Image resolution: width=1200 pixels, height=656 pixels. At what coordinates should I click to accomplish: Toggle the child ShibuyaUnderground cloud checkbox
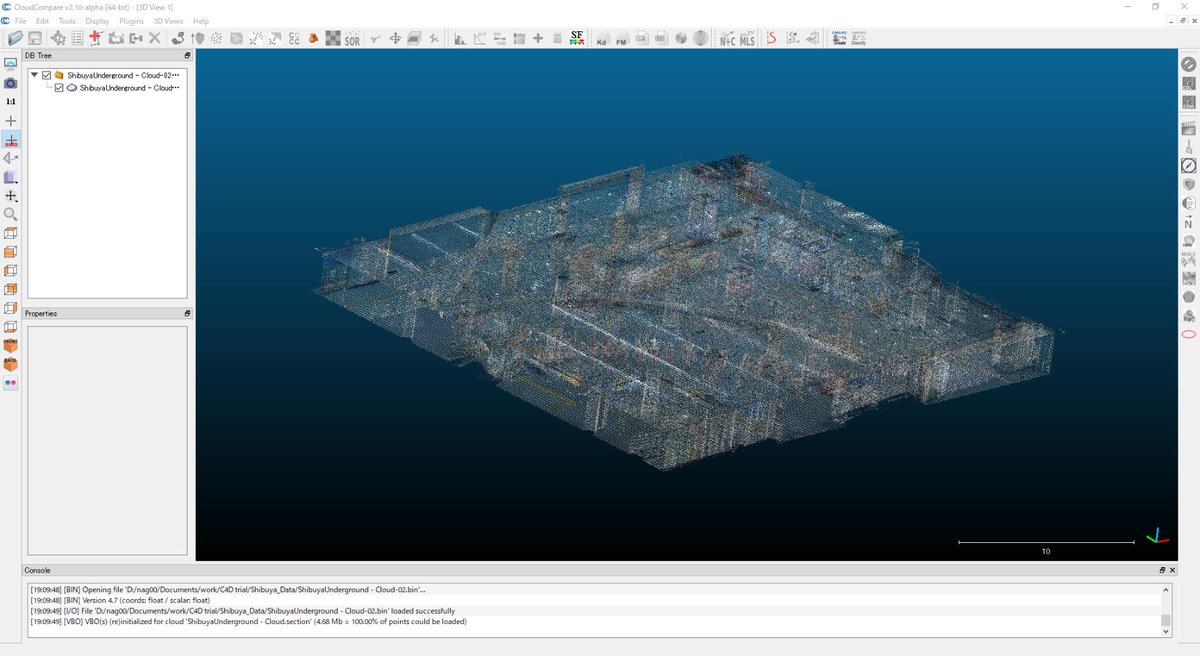click(x=59, y=88)
